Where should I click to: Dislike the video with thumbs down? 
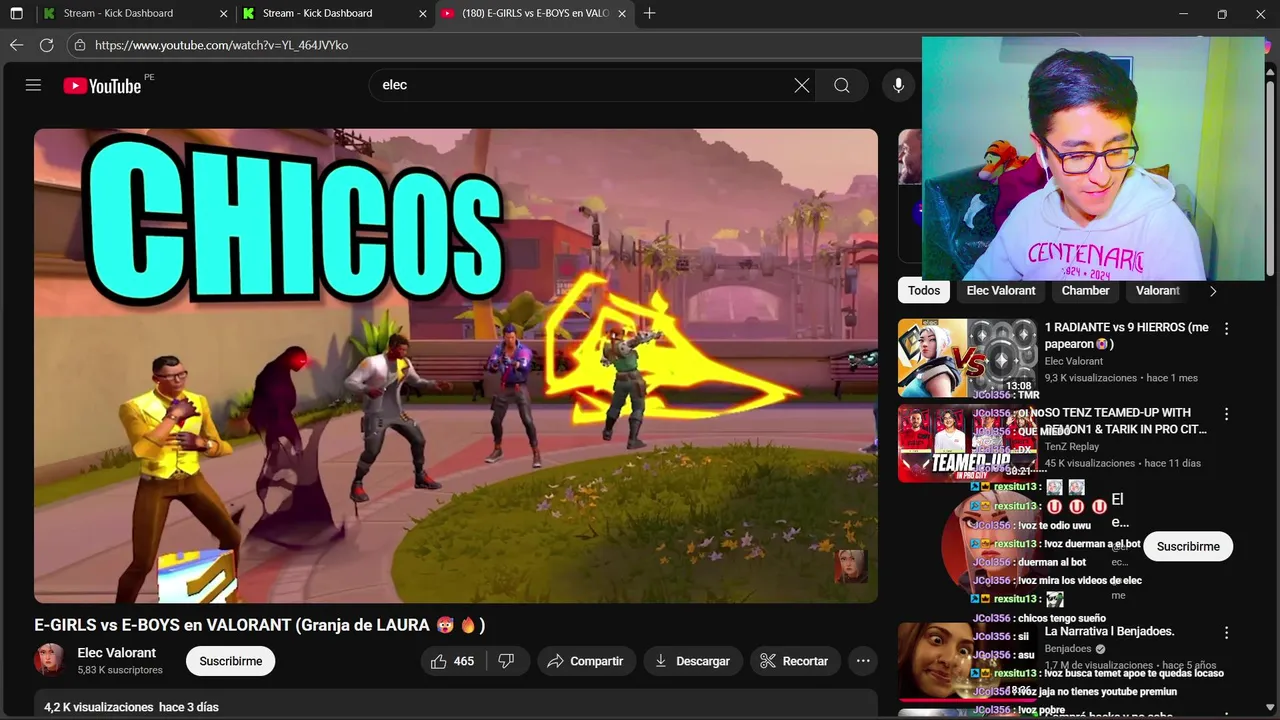click(507, 661)
